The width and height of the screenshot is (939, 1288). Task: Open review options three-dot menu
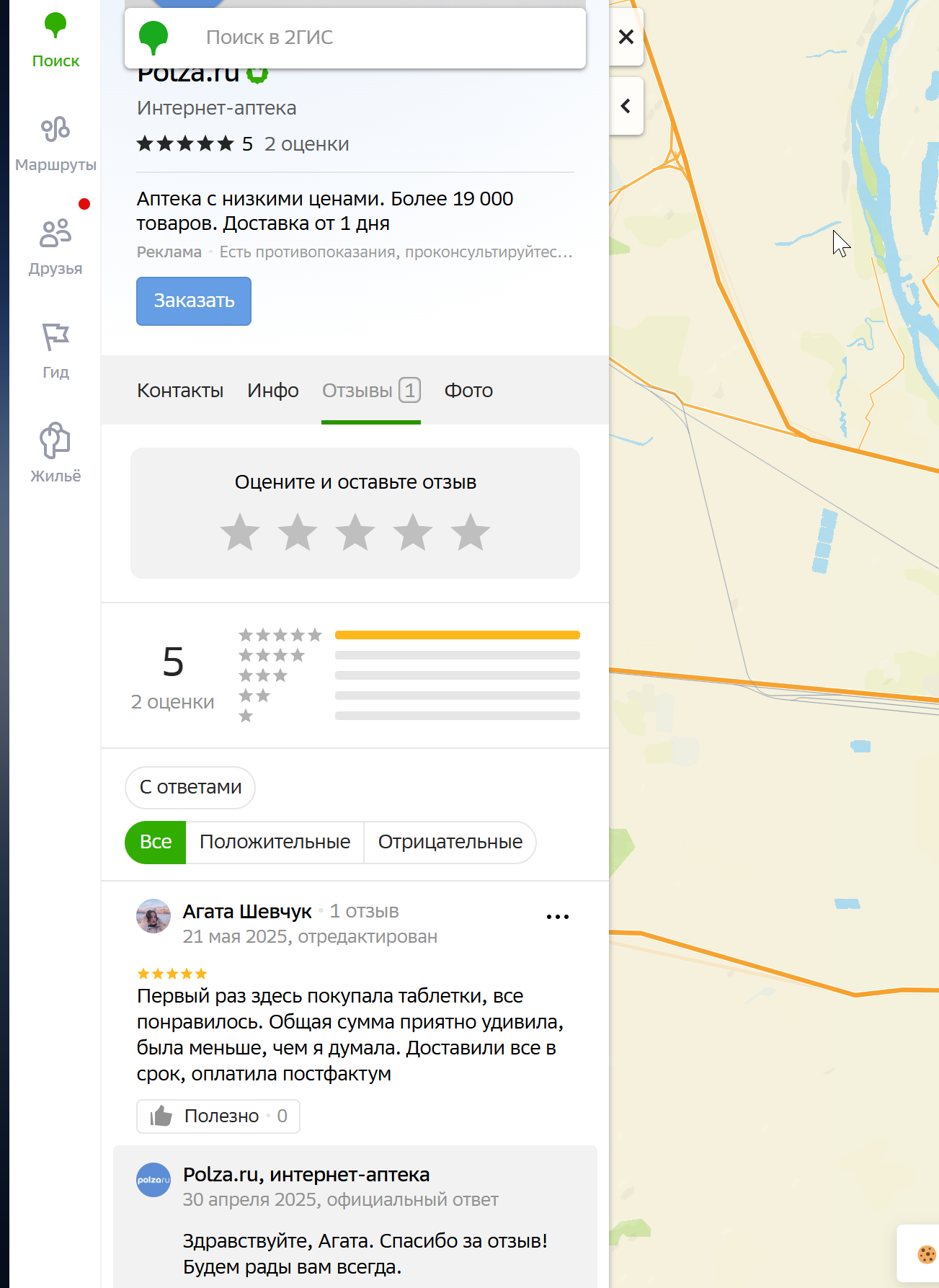point(558,917)
